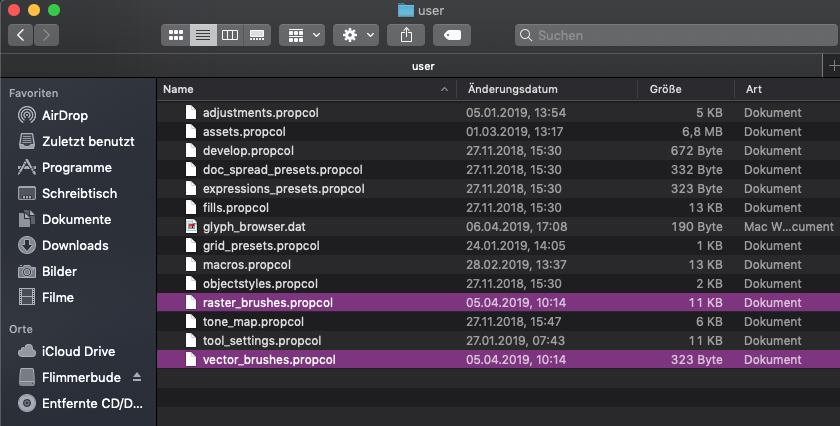840x426 pixels.
Task: Switch to icon view mode
Action: (x=176, y=35)
